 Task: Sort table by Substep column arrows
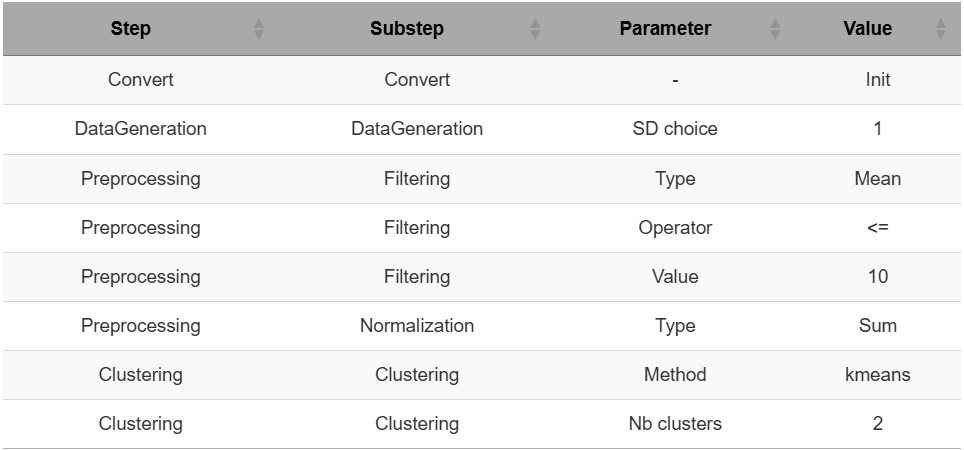(x=535, y=29)
